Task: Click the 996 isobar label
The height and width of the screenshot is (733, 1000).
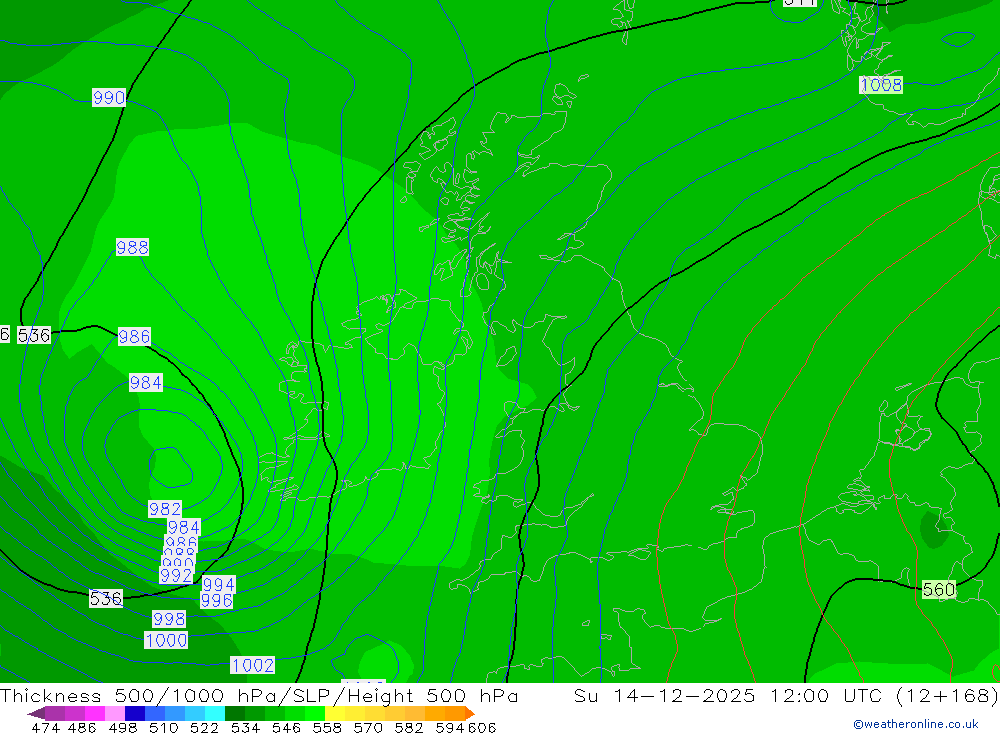Action: (216, 600)
